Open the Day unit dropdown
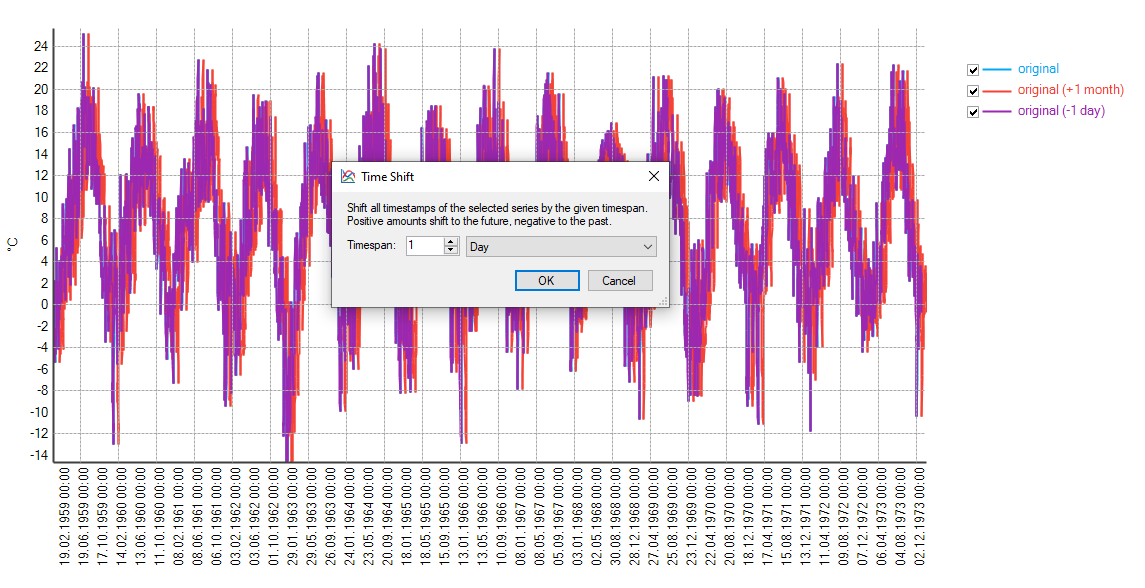1145x588 pixels. coord(561,246)
